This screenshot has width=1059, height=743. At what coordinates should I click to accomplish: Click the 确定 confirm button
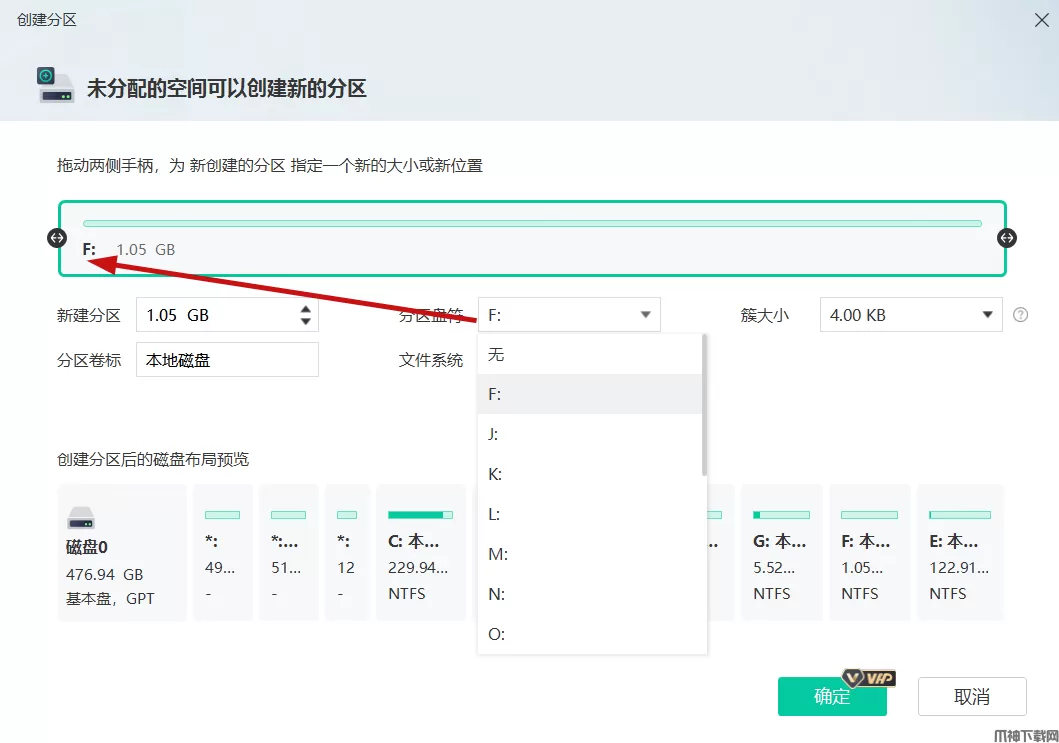[x=831, y=697]
